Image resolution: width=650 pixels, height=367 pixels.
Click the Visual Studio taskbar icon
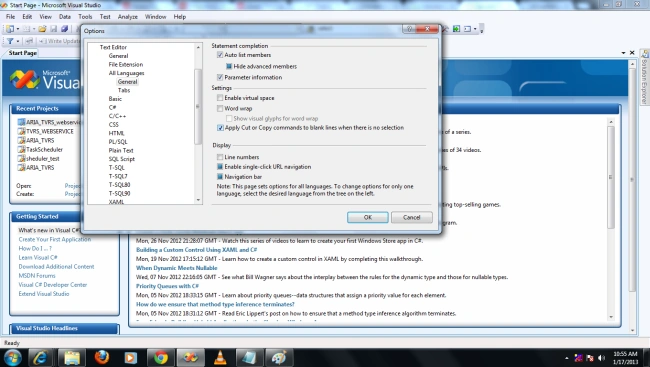pyautogui.click(x=191, y=357)
